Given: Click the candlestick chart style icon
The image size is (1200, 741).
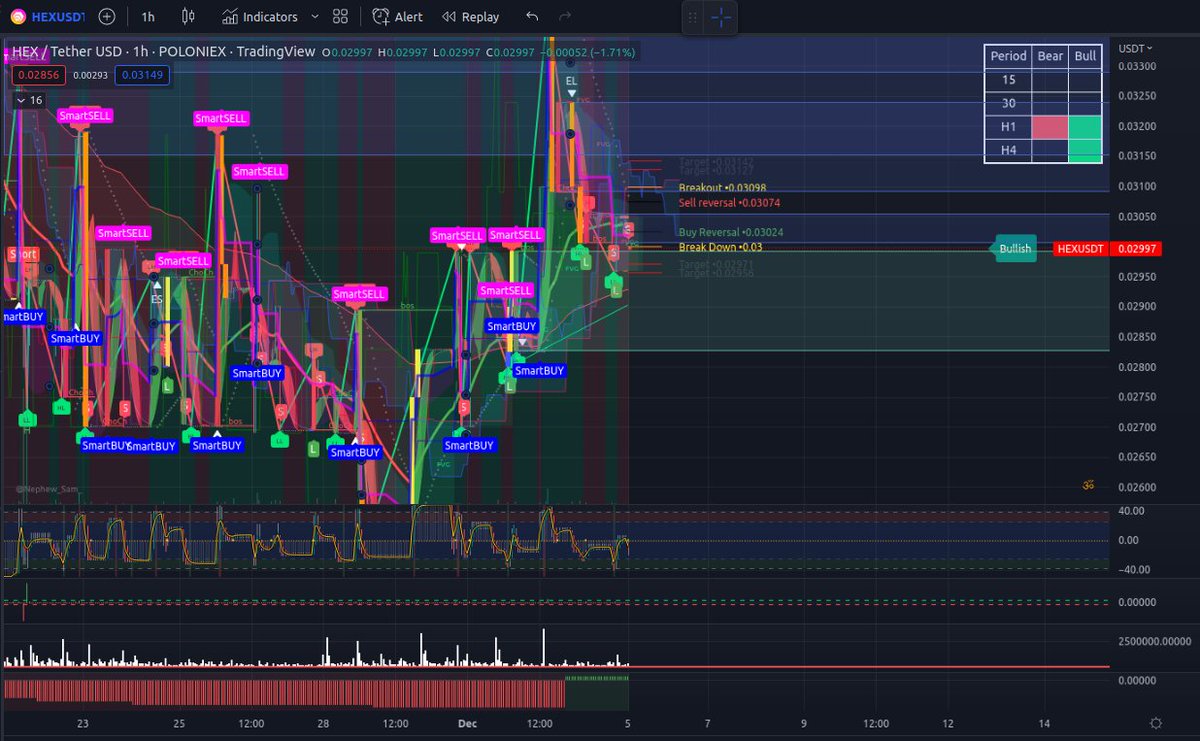Looking at the screenshot, I should tap(189, 16).
